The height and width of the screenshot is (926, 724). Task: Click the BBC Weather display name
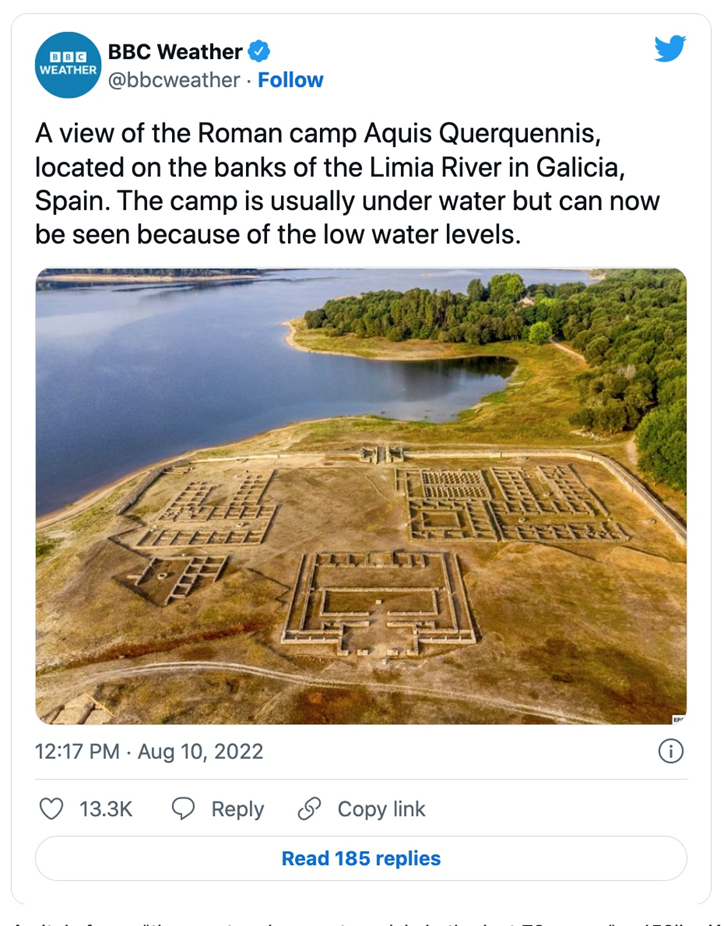(175, 51)
